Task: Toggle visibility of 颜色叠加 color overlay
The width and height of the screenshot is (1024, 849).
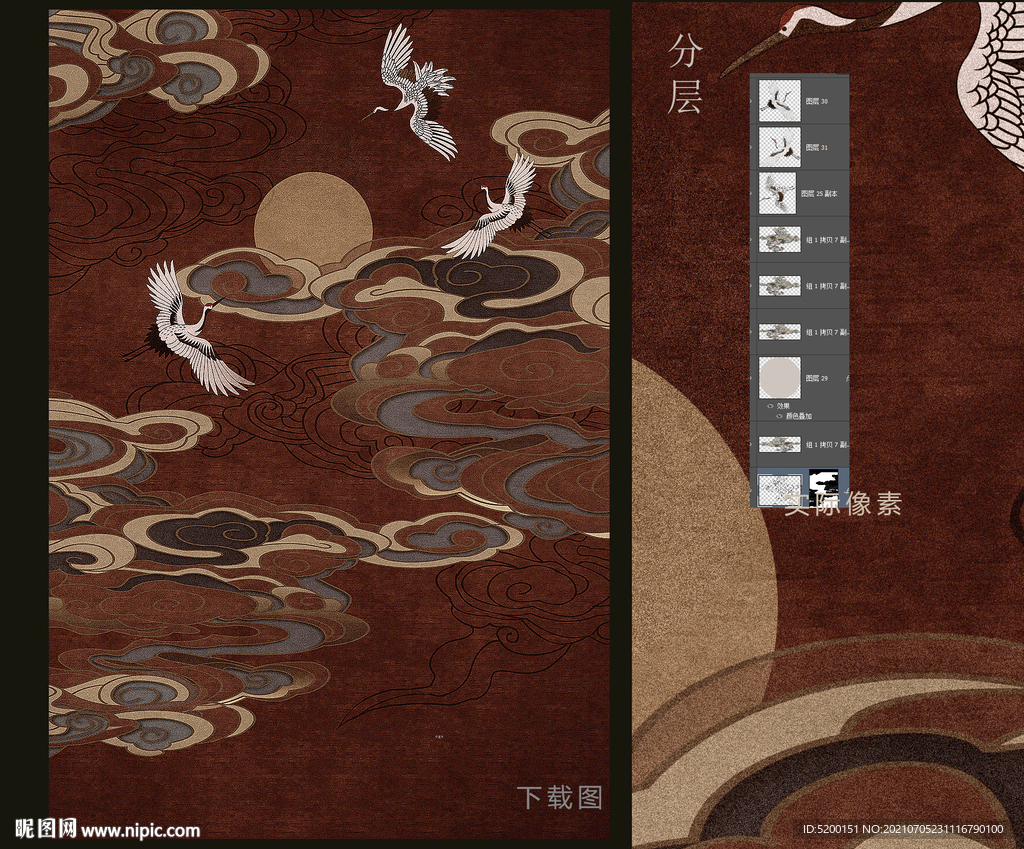Action: click(780, 416)
